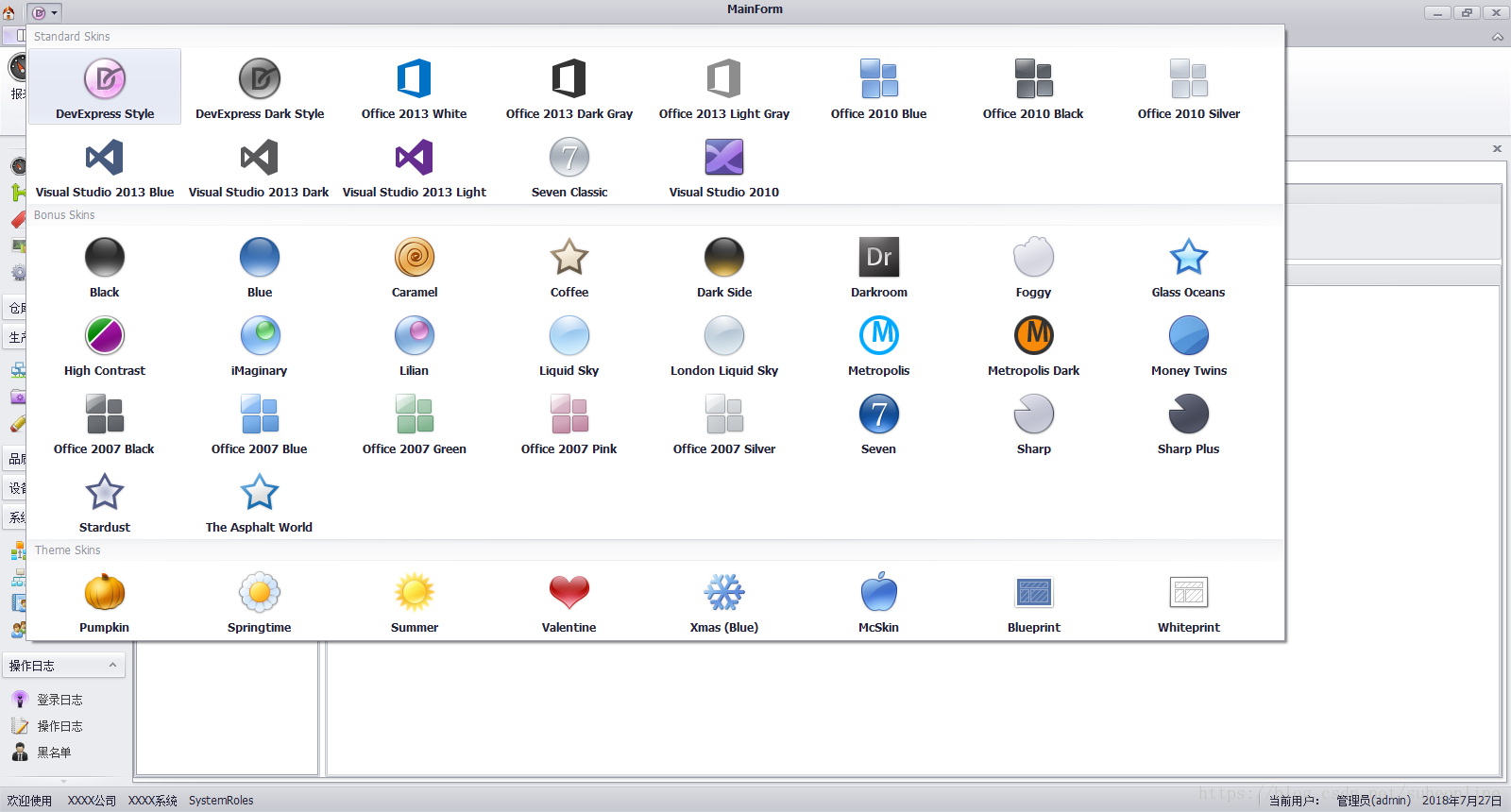1511x812 pixels.
Task: Choose DevExpress Dark Style skin
Action: click(260, 87)
